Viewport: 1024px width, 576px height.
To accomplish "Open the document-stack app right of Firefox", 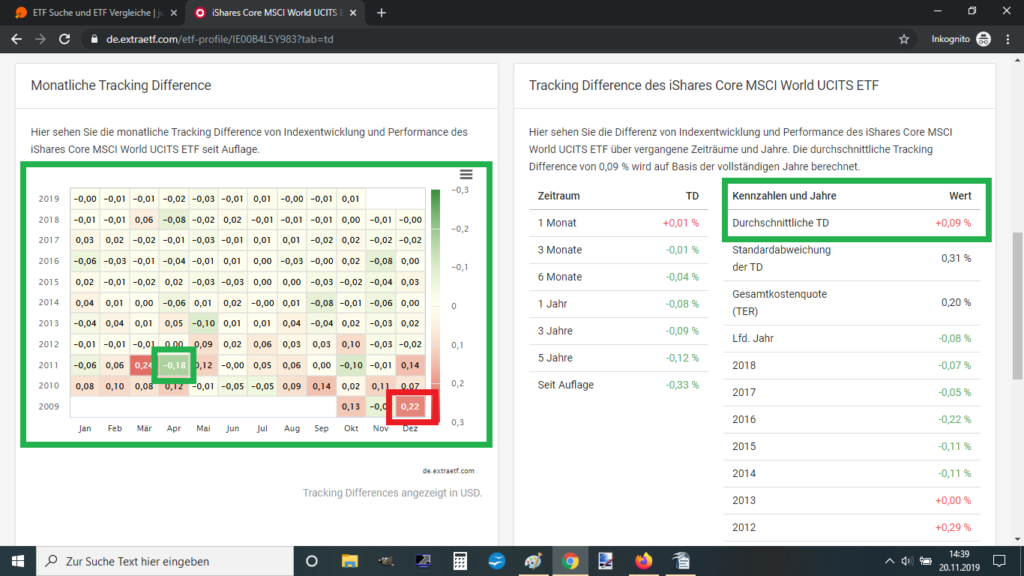I will click(680, 561).
